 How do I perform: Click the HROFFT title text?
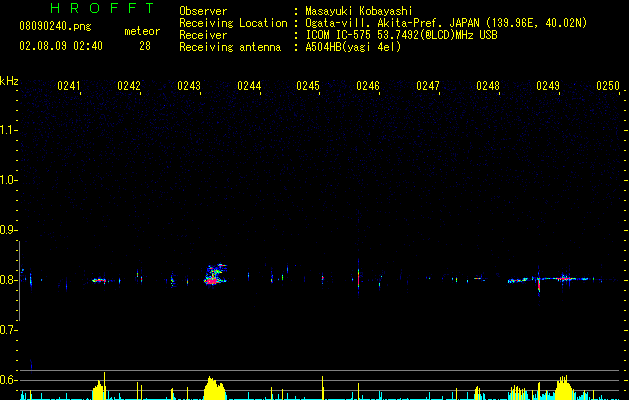tap(103, 8)
